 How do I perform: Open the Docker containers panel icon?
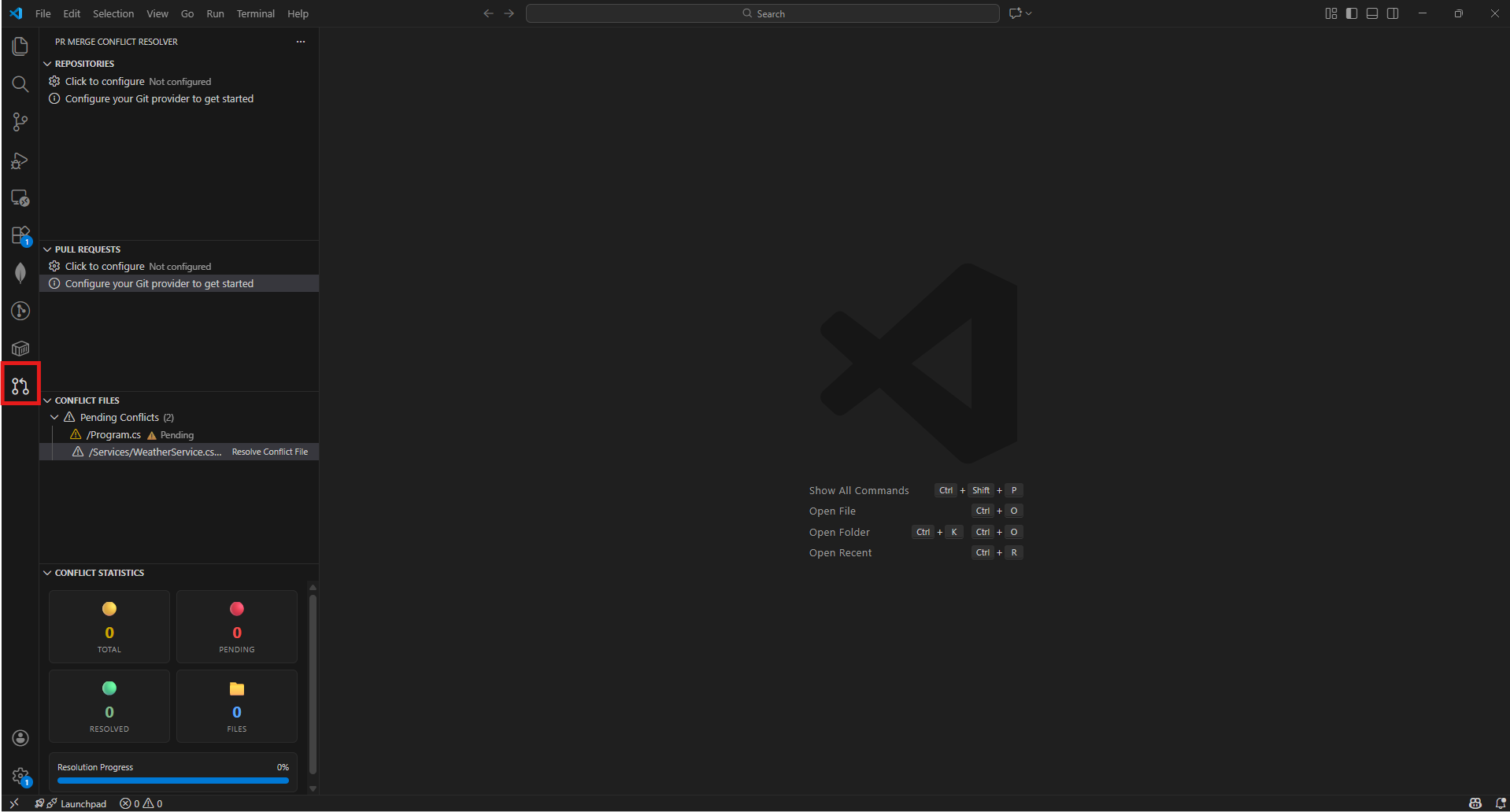click(x=20, y=348)
